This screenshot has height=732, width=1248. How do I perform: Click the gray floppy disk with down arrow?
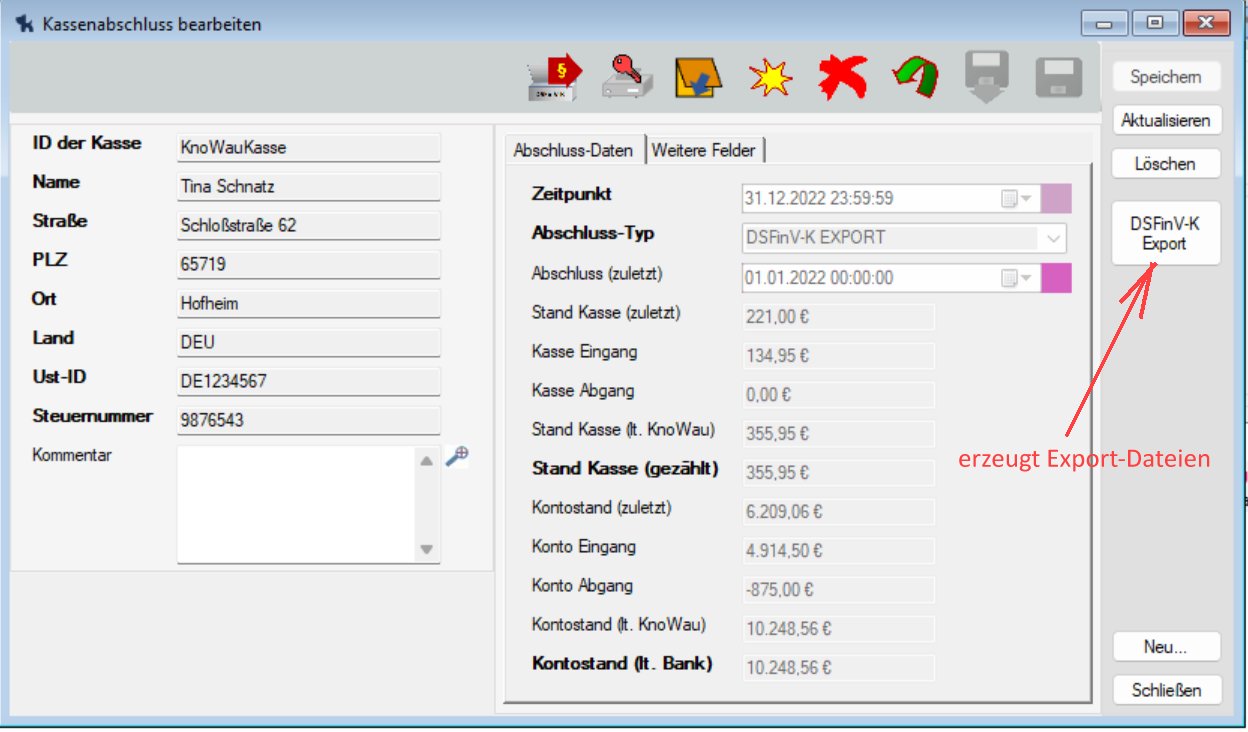[x=987, y=77]
